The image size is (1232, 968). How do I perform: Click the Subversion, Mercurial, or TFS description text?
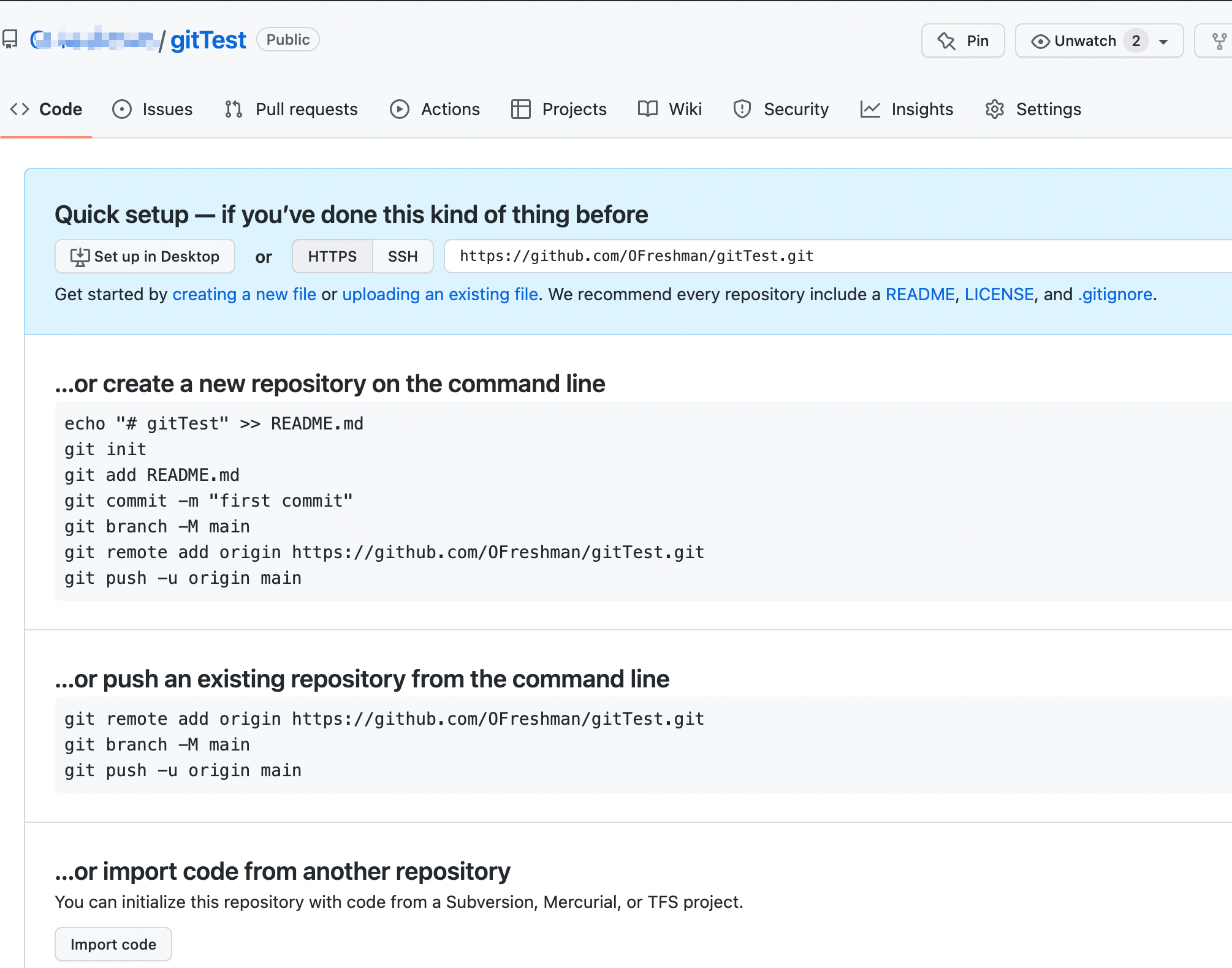pos(399,902)
